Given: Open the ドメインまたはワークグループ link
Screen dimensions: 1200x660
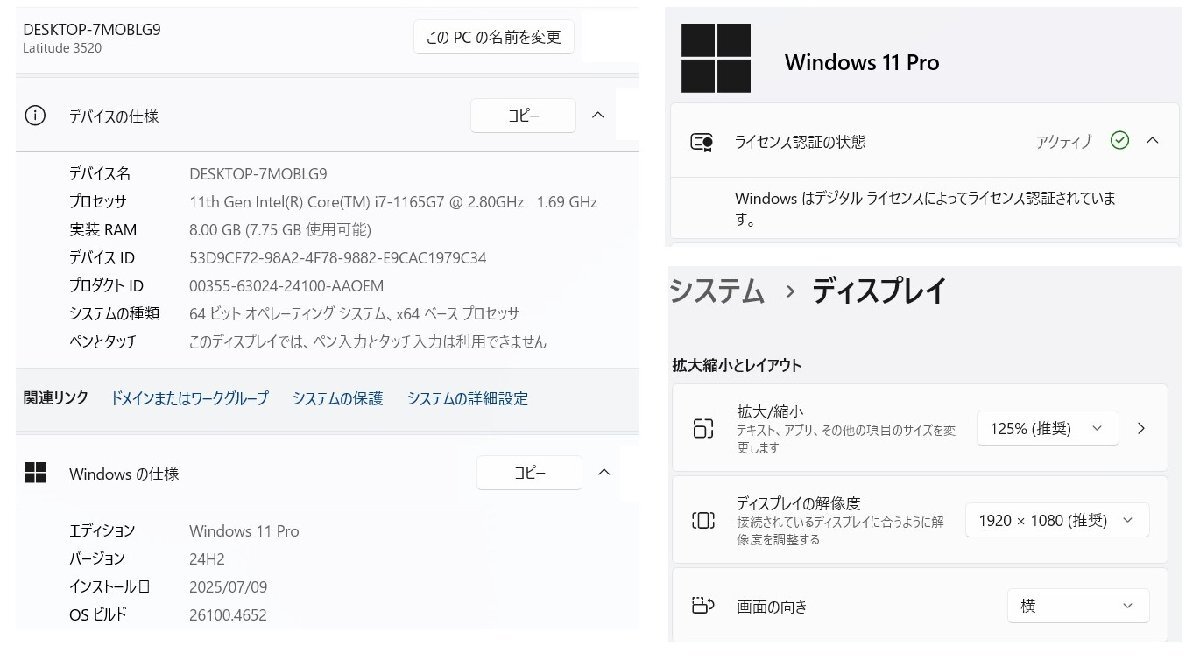Looking at the screenshot, I should click(x=190, y=398).
